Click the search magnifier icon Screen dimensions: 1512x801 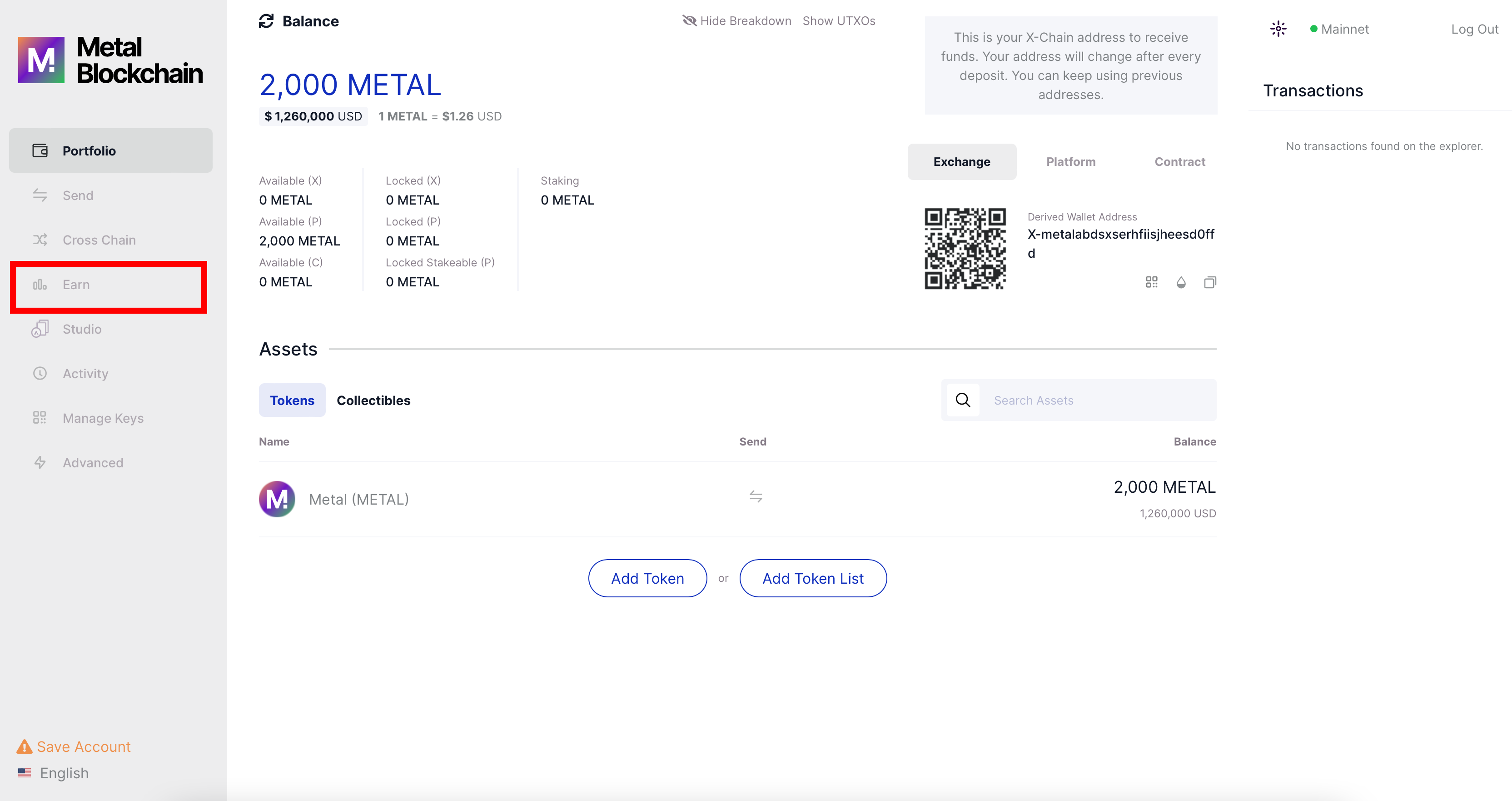click(963, 400)
